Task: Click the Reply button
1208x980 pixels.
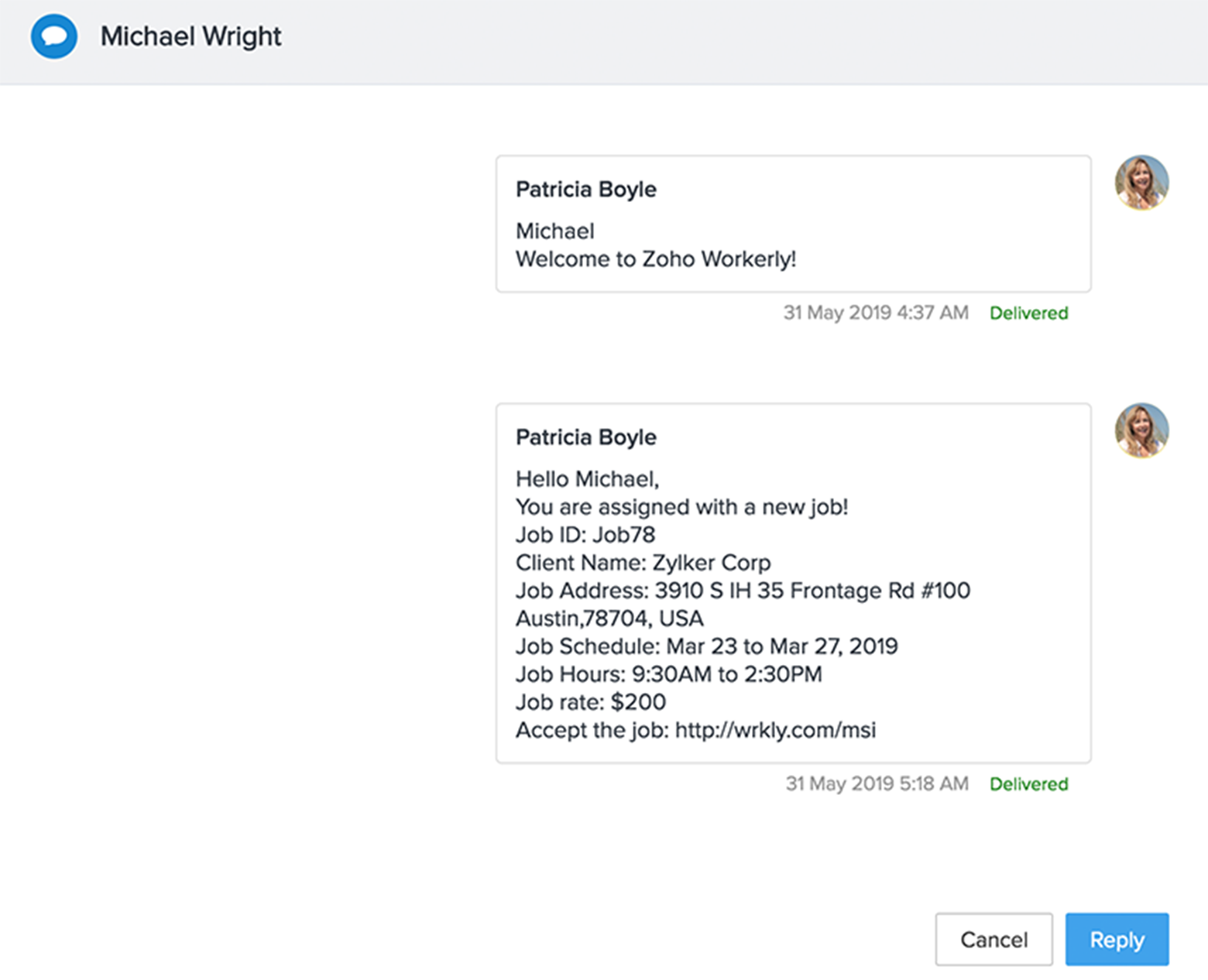Action: click(1117, 939)
